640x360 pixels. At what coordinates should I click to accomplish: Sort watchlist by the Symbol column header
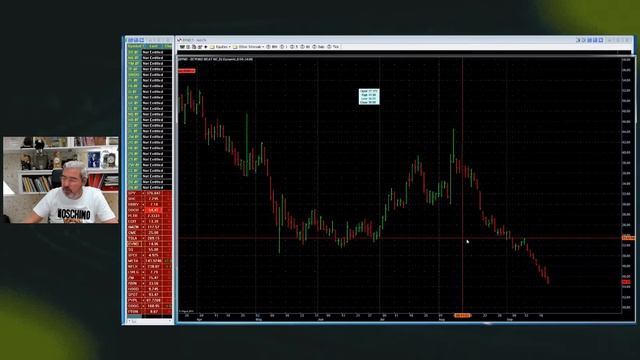coord(134,47)
